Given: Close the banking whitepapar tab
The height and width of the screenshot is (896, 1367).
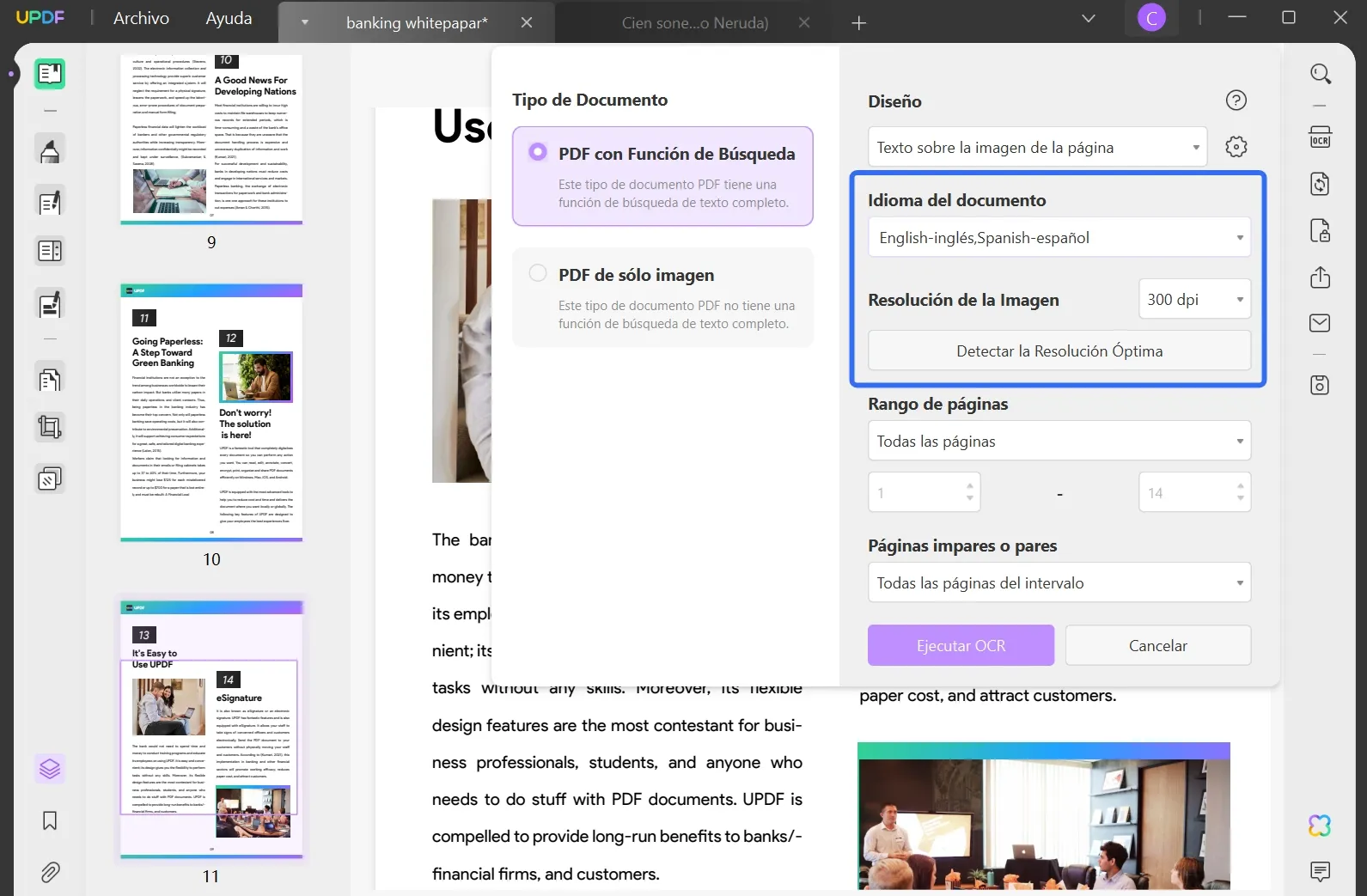Looking at the screenshot, I should tap(527, 23).
